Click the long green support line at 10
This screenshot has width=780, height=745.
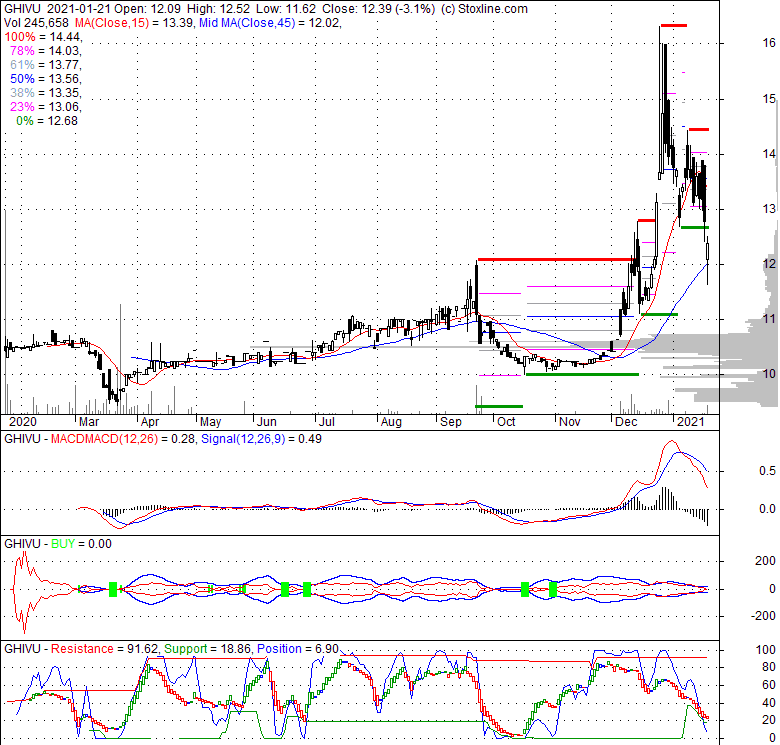582,374
